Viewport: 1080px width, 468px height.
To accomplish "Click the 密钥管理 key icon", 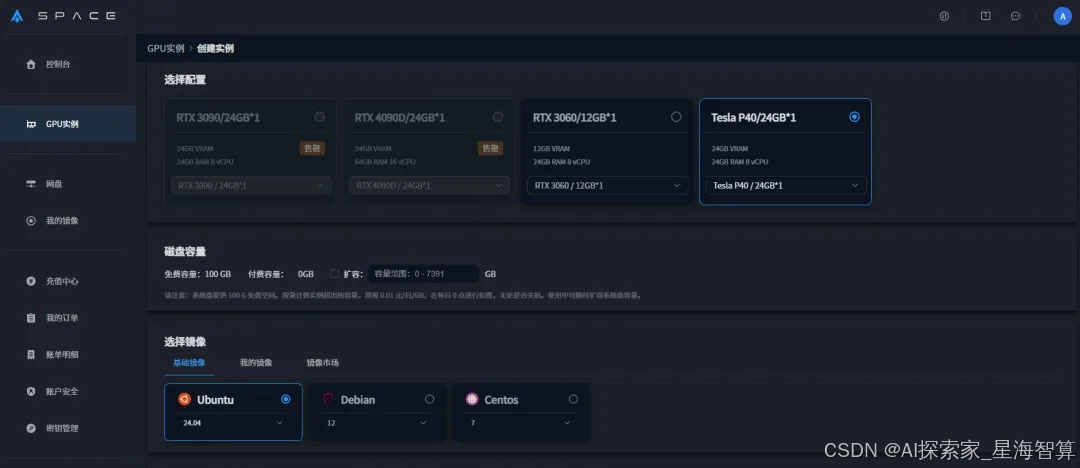I will (x=30, y=428).
